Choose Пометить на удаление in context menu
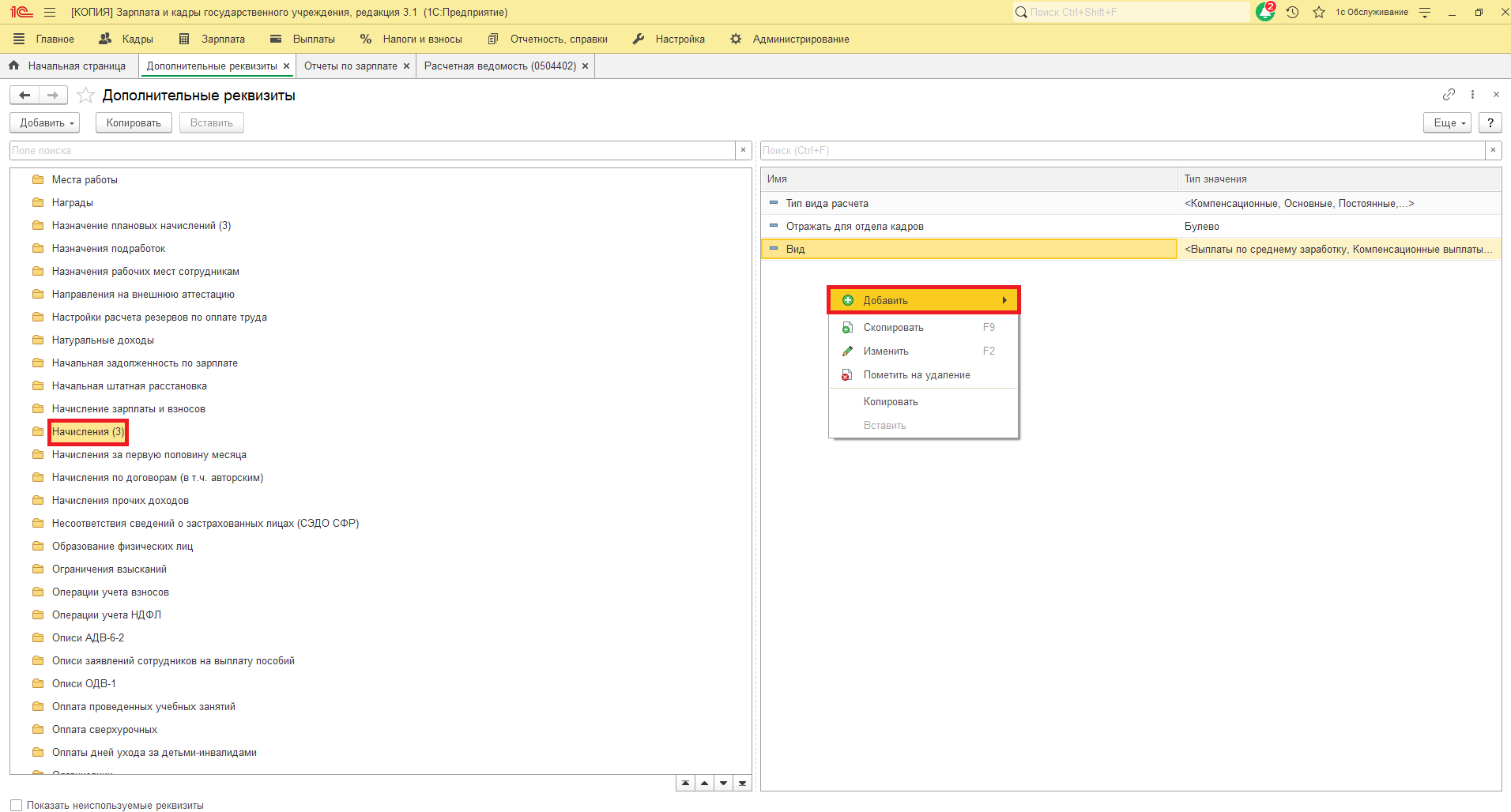The image size is (1511, 812). pyautogui.click(x=924, y=375)
